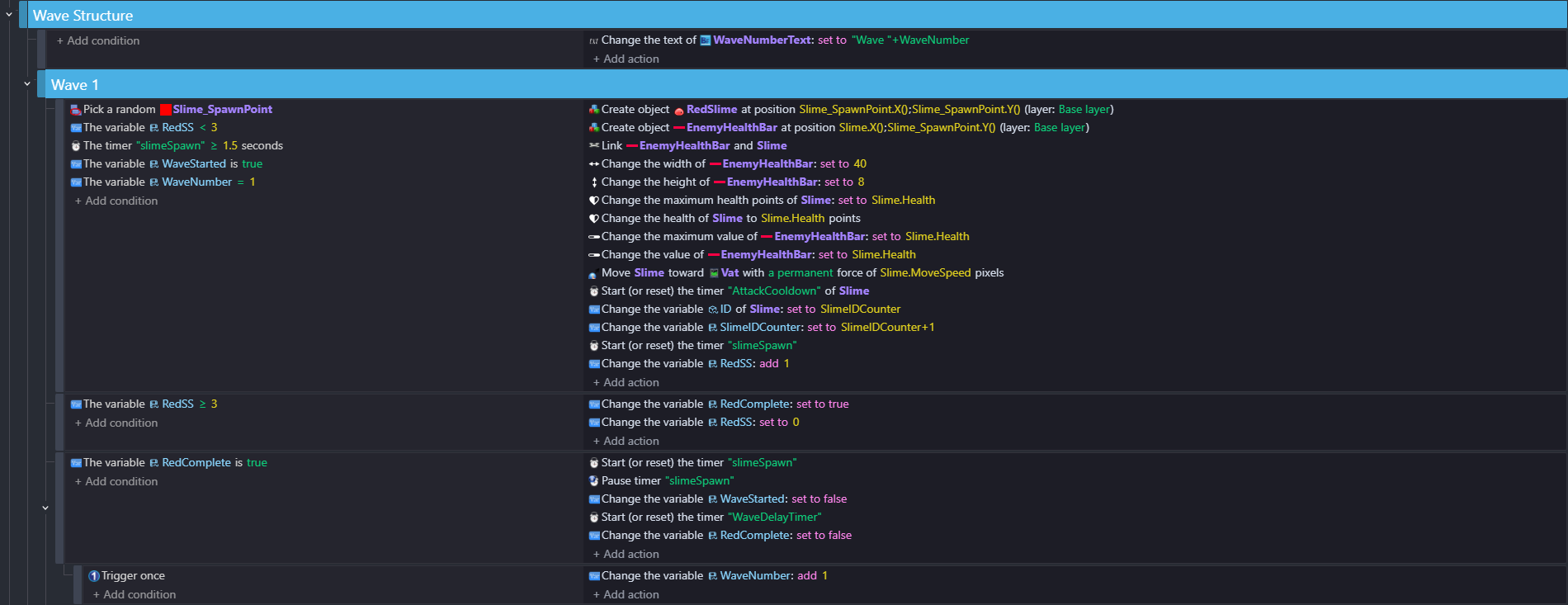Click the WaveNumberText object icon

click(x=706, y=40)
